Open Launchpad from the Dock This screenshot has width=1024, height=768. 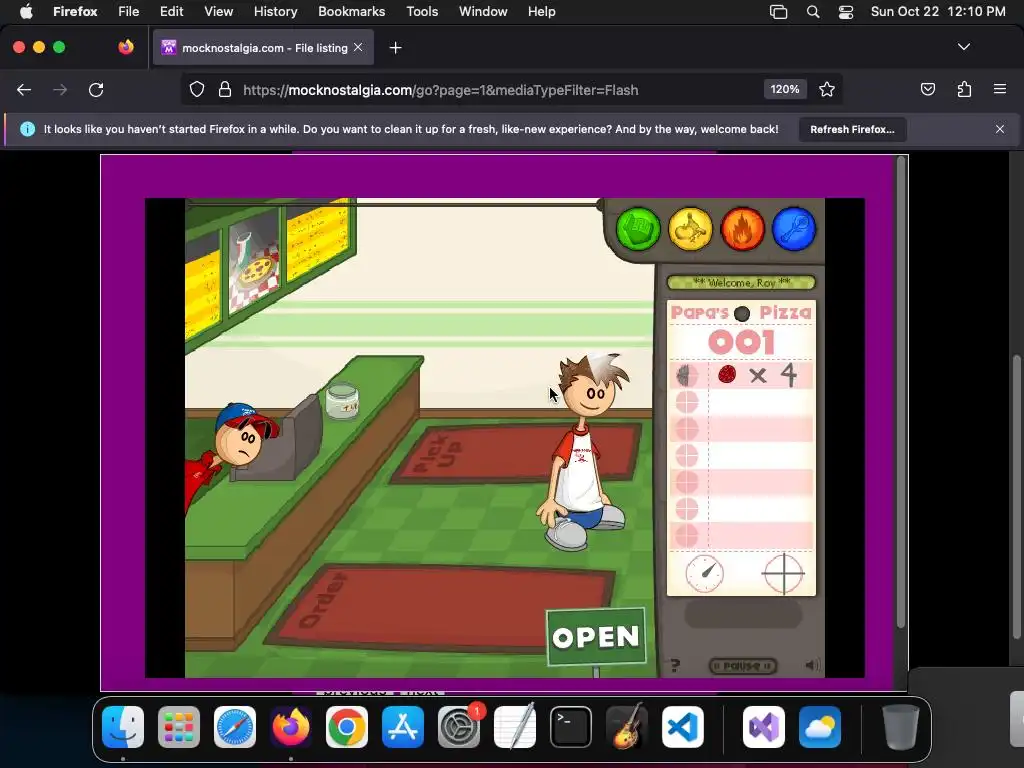(179, 727)
